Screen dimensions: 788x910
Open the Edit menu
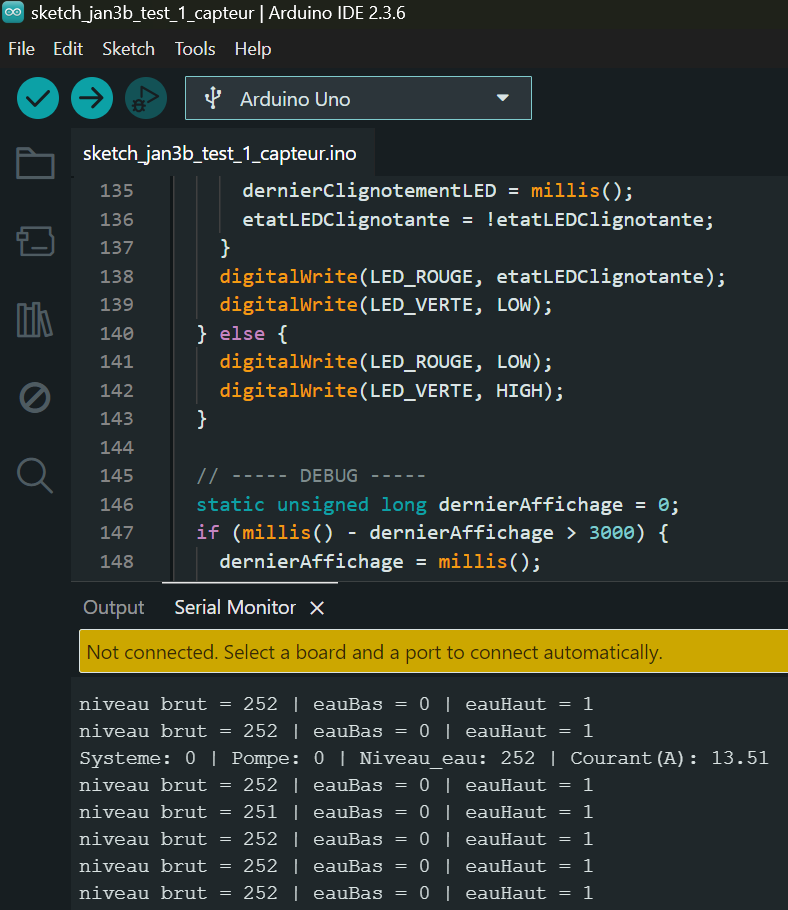point(68,49)
